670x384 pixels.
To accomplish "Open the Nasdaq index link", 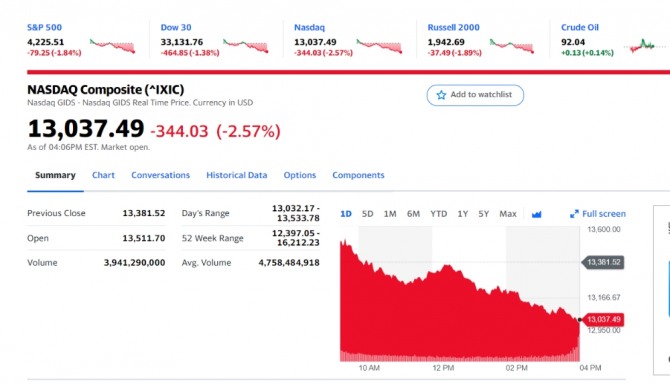I will point(309,27).
